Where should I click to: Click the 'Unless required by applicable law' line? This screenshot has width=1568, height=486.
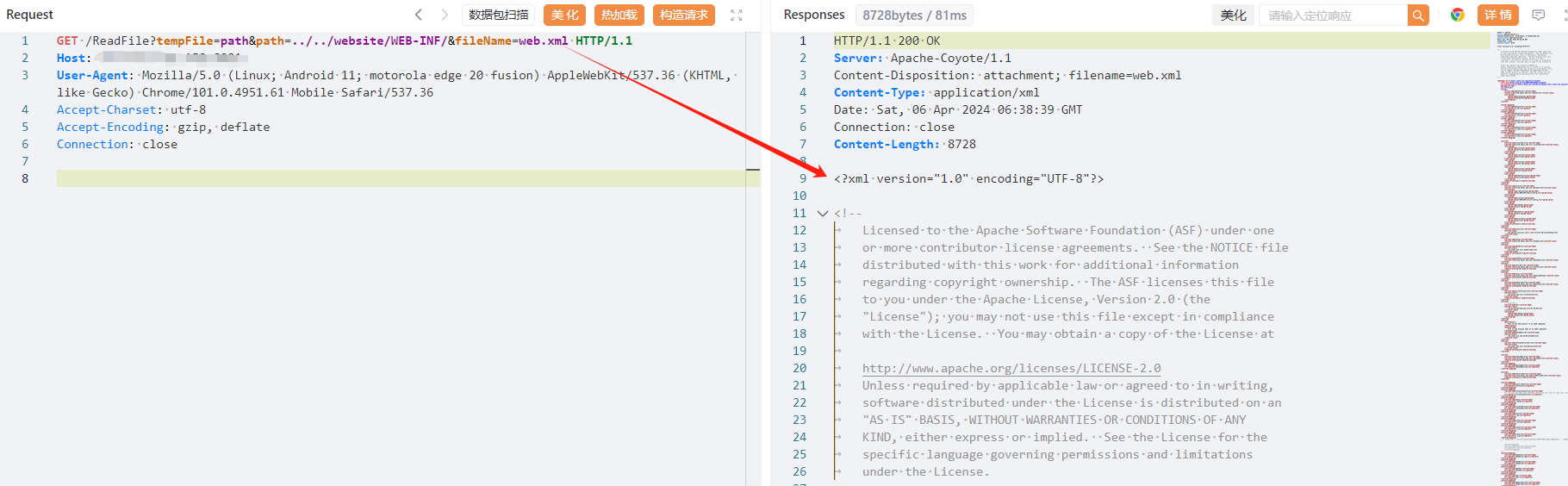1068,385
